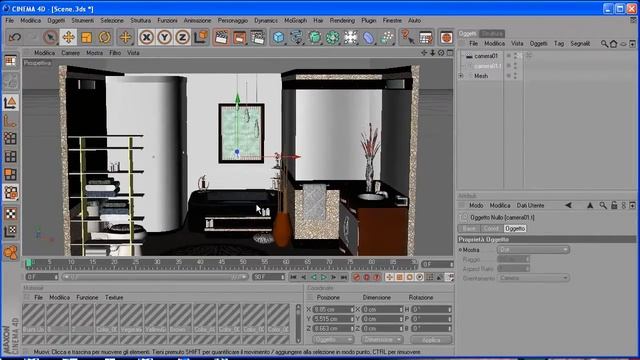640x360 pixels.
Task: Click the Render View clapperboard icon
Action: [x=221, y=37]
